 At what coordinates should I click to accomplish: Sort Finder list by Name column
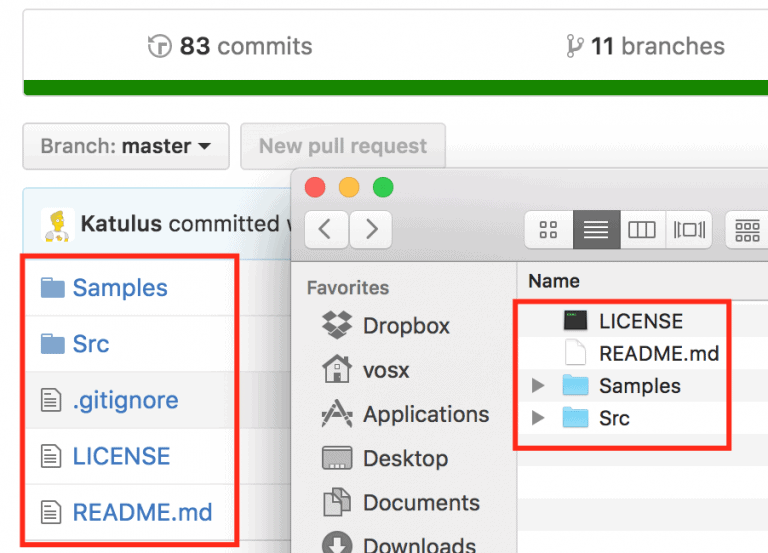coord(554,281)
